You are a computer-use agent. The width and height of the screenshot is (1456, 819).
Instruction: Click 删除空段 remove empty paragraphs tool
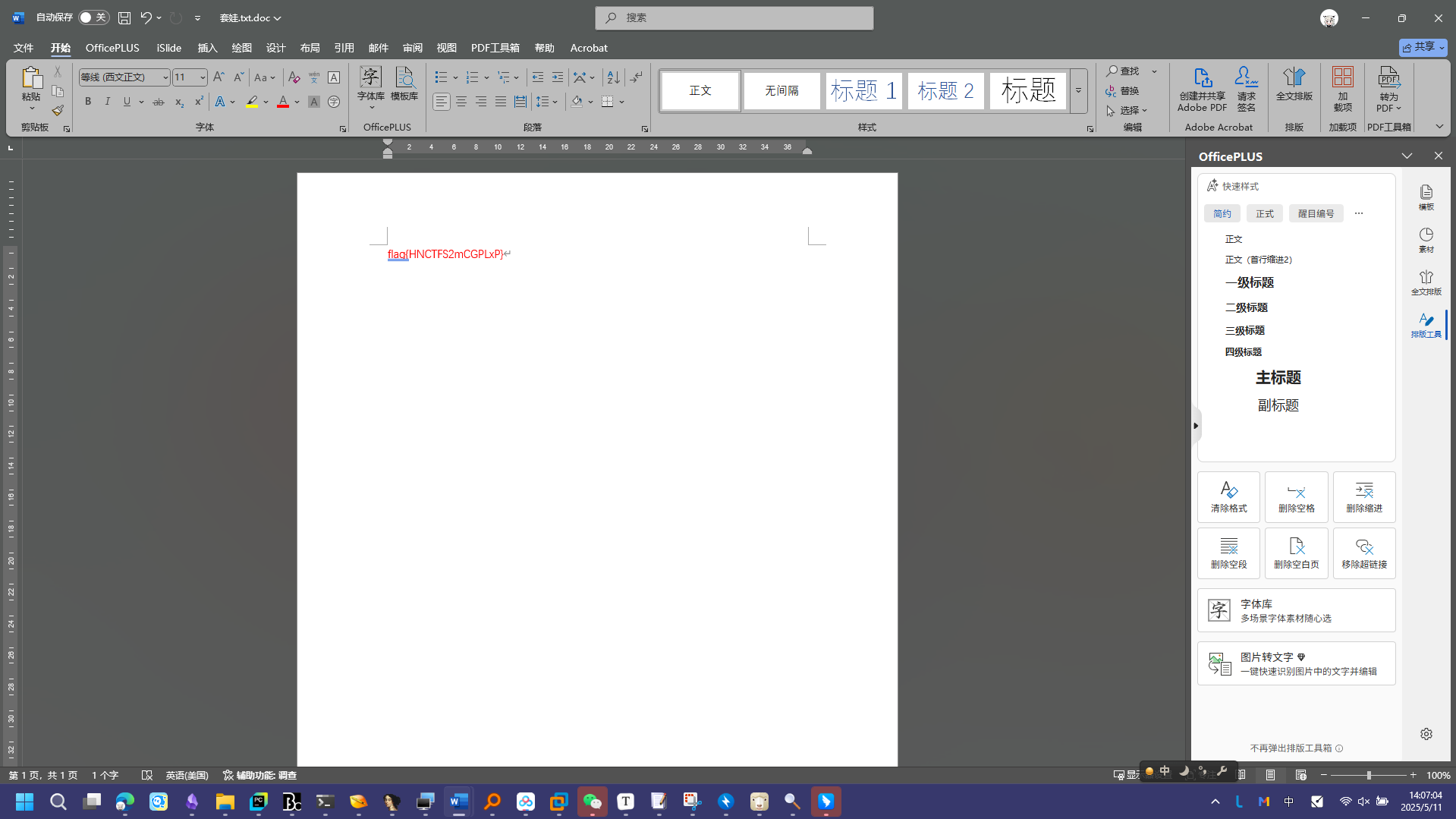click(1228, 553)
